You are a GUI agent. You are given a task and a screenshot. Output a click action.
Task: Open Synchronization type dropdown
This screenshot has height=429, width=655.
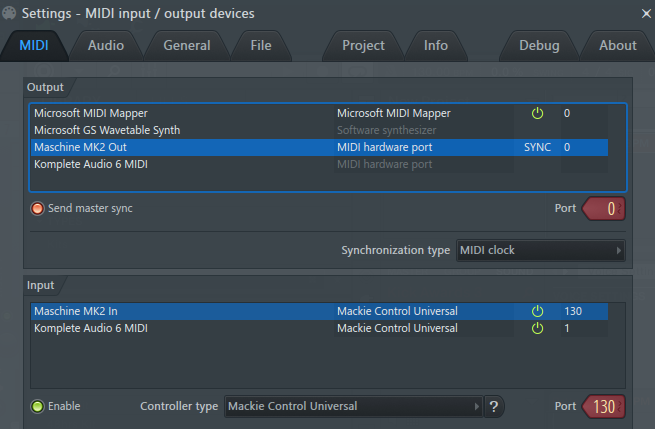pyautogui.click(x=541, y=250)
